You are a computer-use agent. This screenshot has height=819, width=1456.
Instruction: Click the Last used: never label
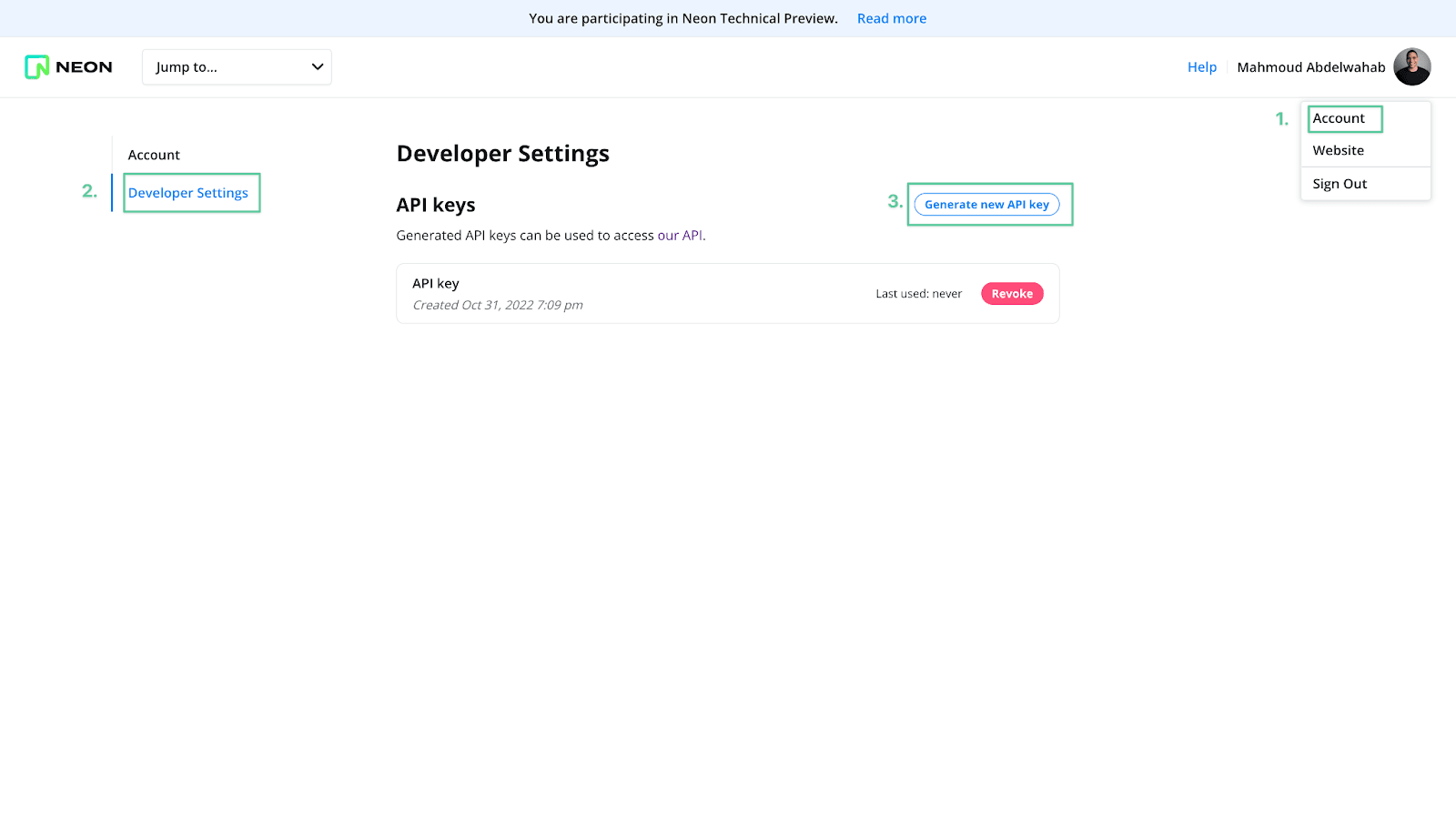click(x=918, y=294)
